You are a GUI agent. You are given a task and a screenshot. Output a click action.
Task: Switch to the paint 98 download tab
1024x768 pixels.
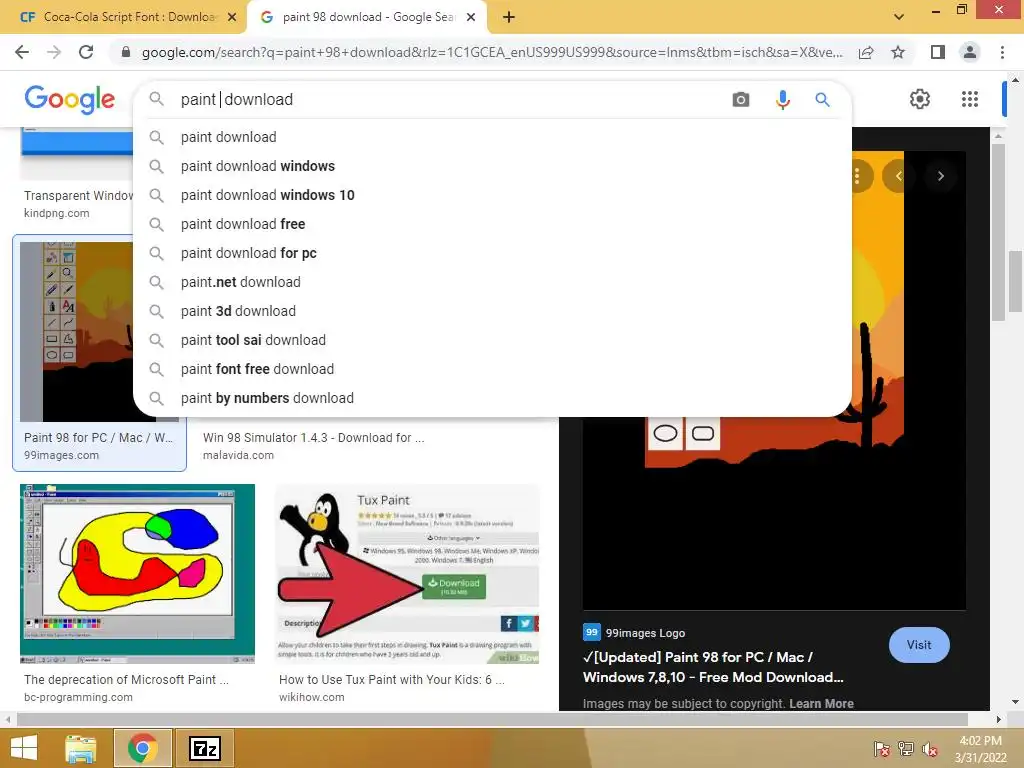pyautogui.click(x=366, y=17)
